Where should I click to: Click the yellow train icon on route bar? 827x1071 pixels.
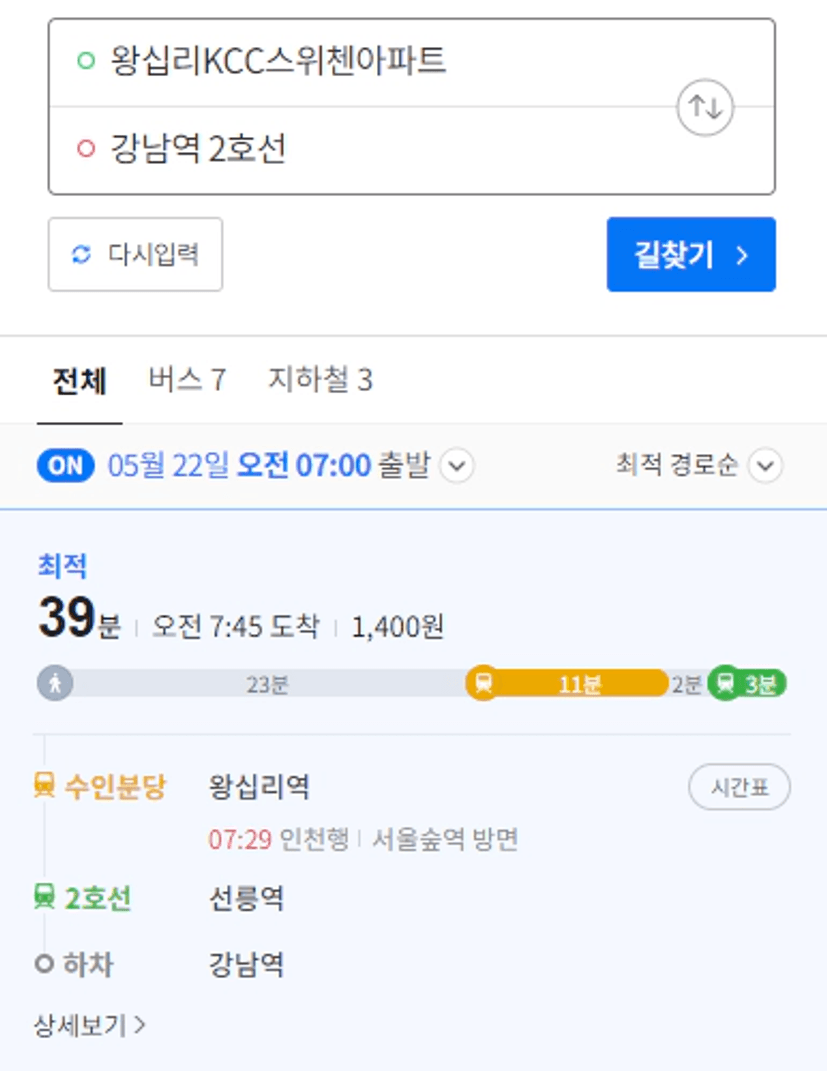[x=483, y=683]
